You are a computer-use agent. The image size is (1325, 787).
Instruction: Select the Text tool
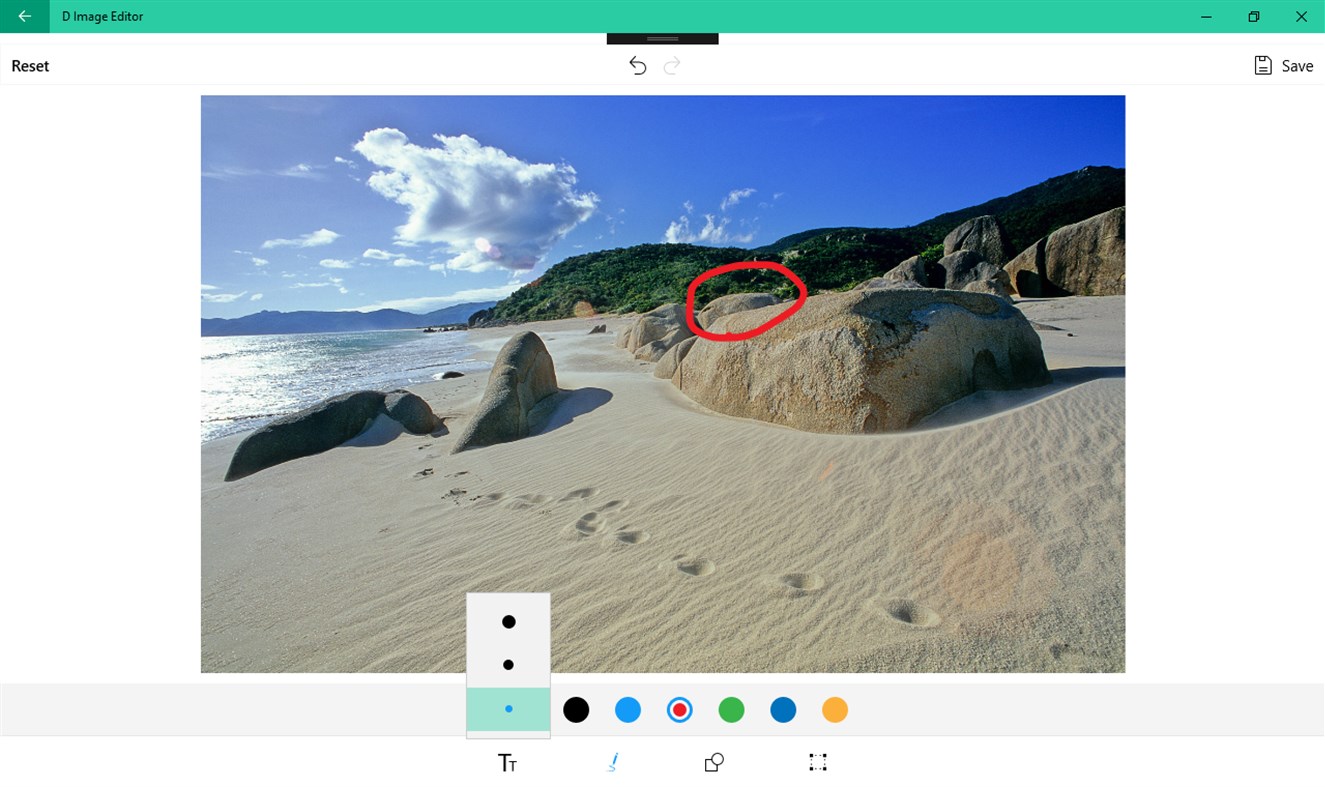(508, 763)
